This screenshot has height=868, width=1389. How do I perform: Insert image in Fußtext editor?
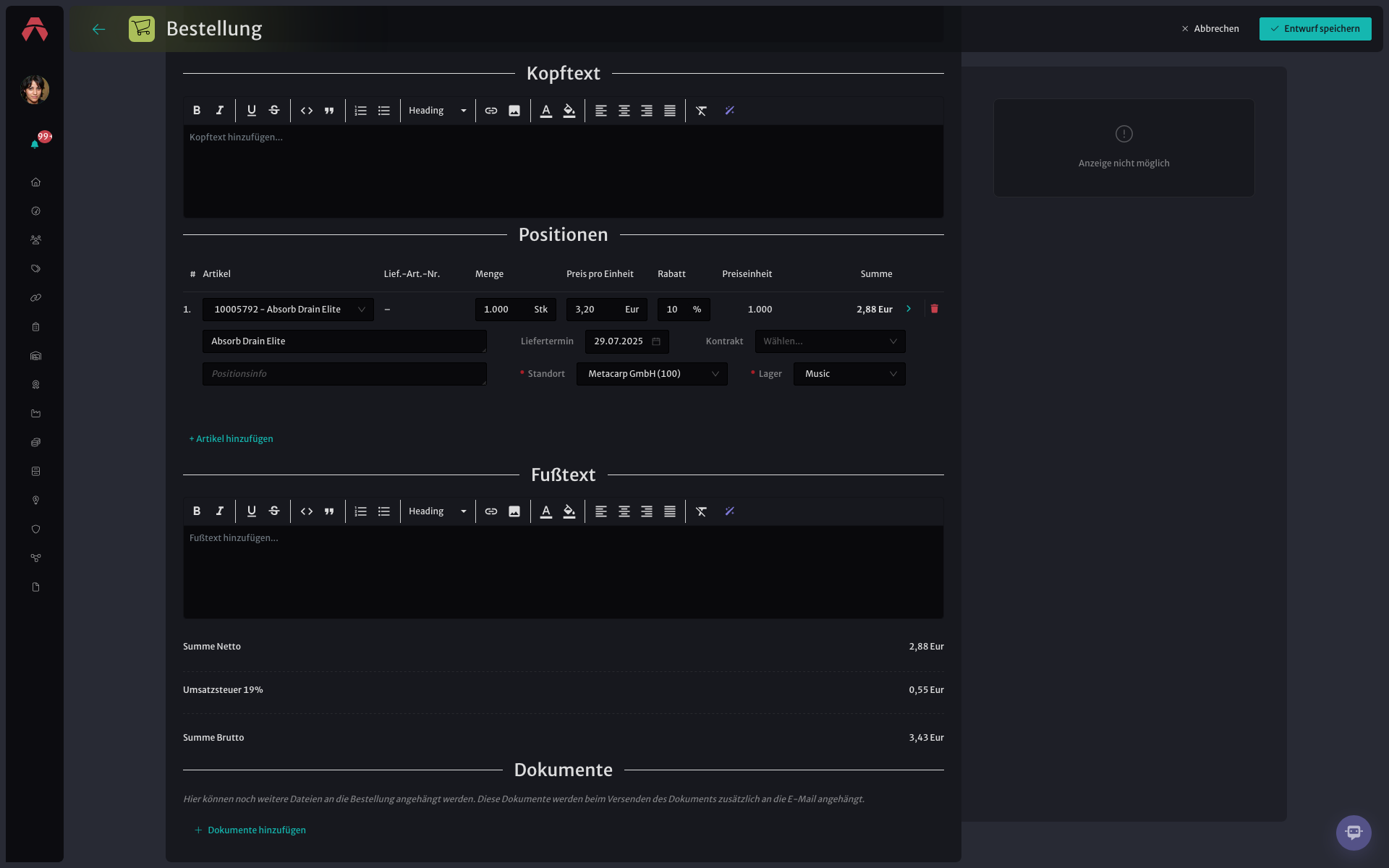(x=514, y=511)
